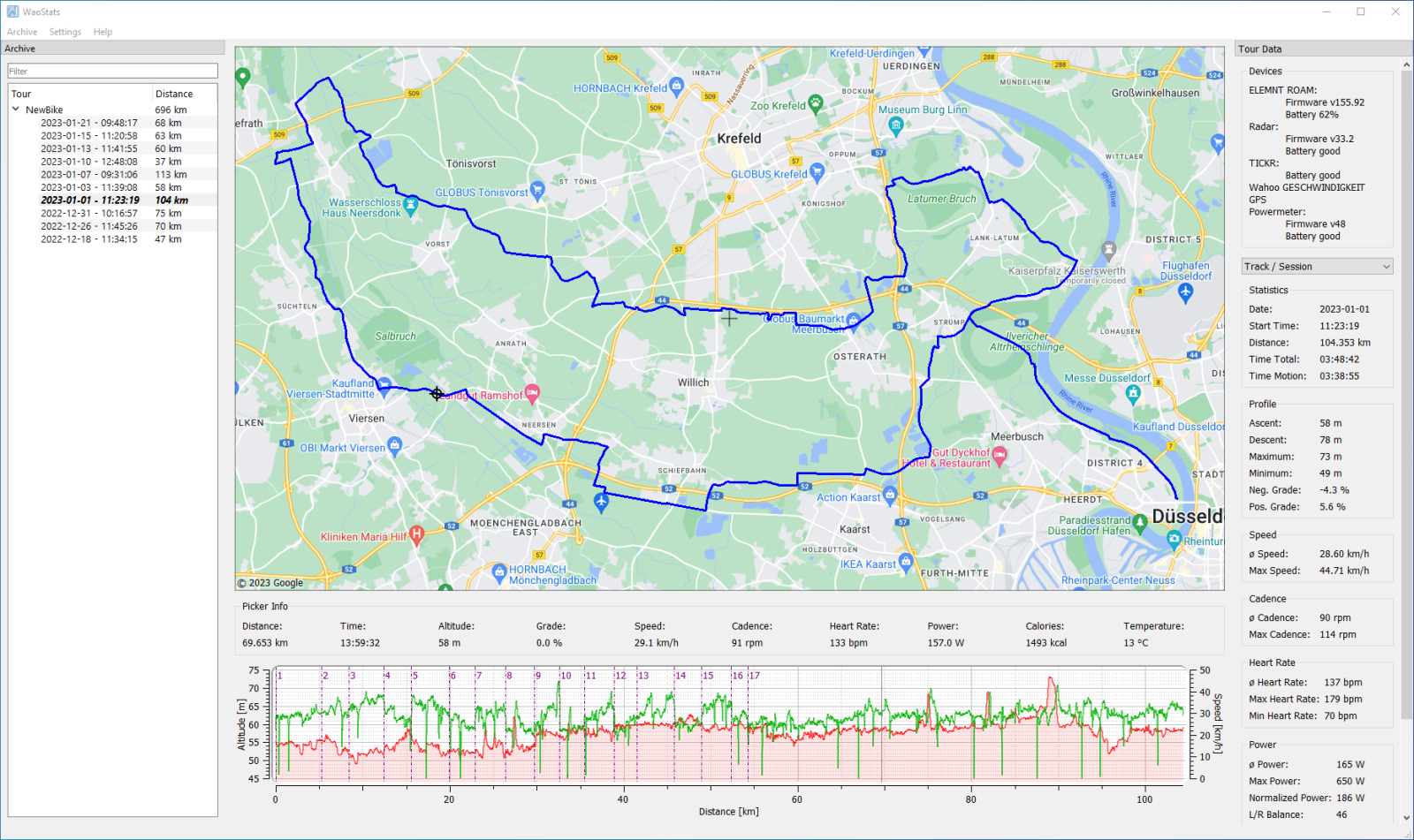
Task: Open the Archive menu
Action: (22, 32)
